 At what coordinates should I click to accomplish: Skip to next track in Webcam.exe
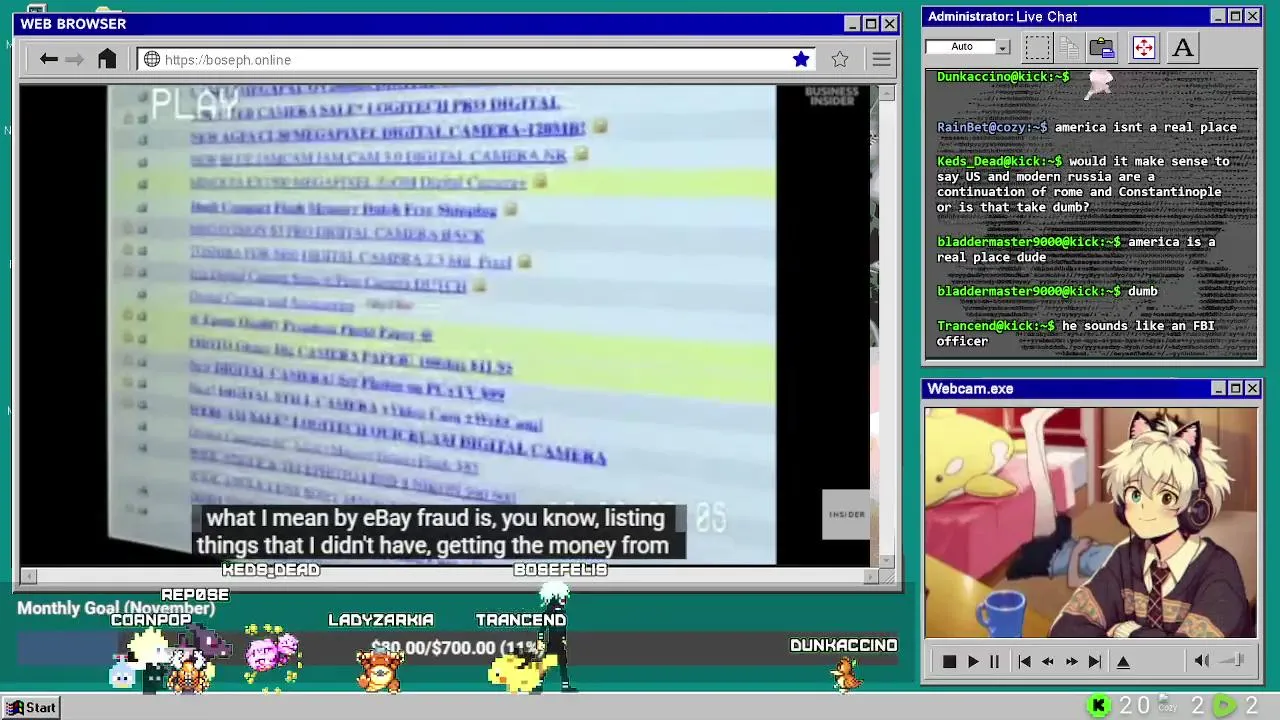[x=1095, y=662]
